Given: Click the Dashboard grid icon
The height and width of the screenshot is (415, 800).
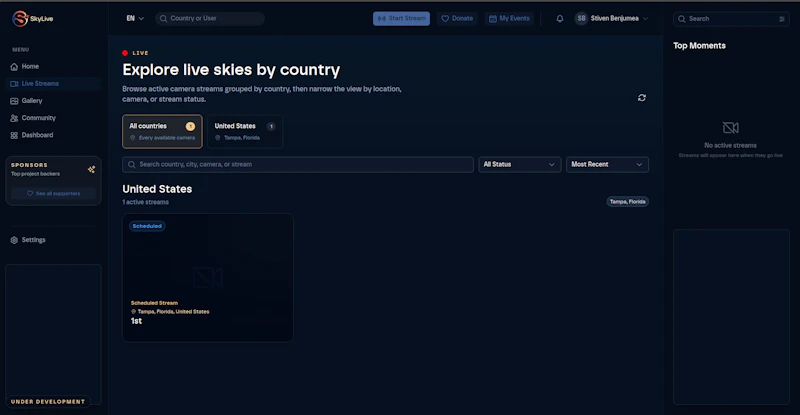Looking at the screenshot, I should click(x=14, y=135).
